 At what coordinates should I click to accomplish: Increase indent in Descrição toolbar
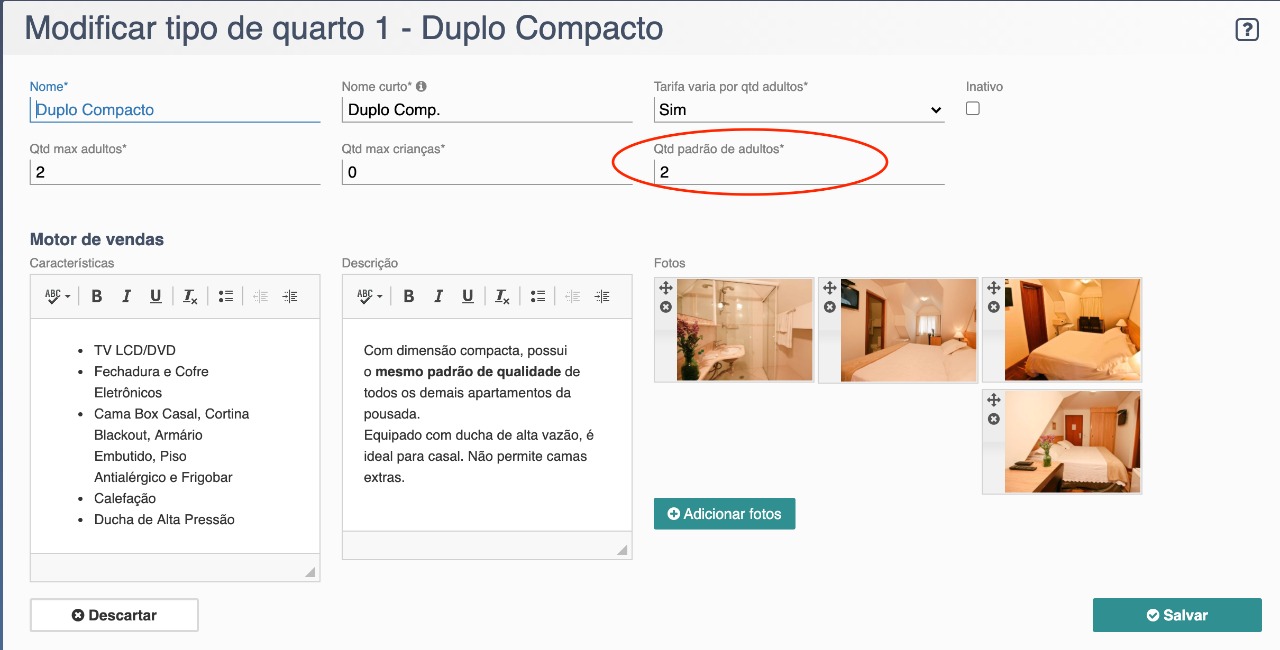pos(601,296)
